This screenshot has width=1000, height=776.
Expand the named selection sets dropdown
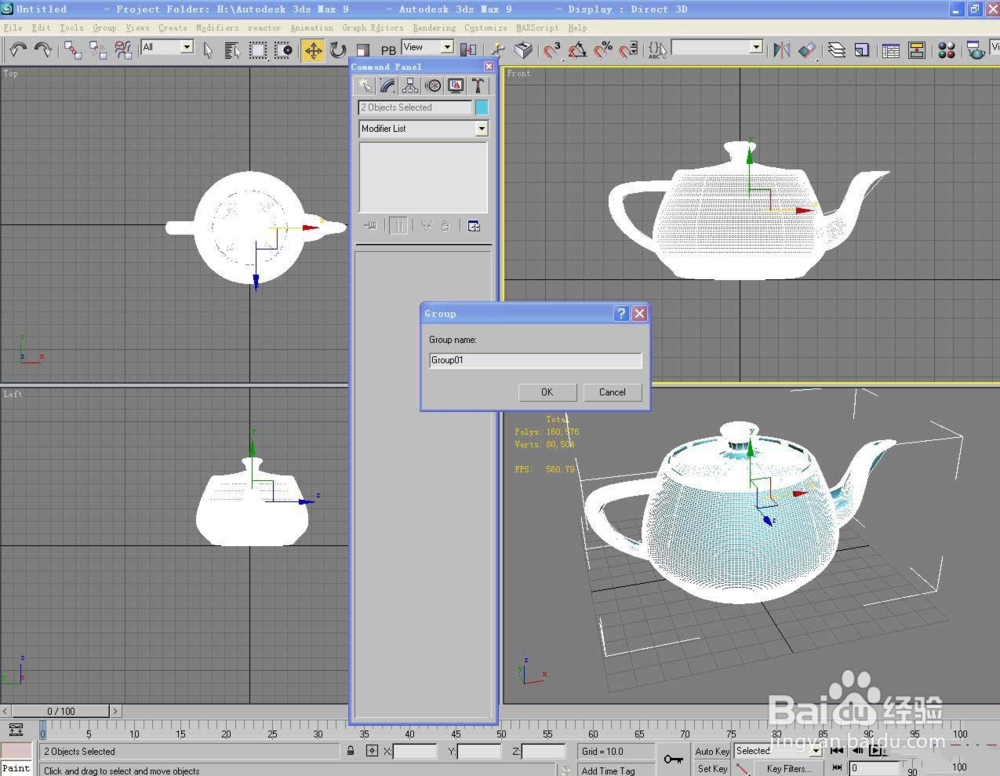coord(756,47)
